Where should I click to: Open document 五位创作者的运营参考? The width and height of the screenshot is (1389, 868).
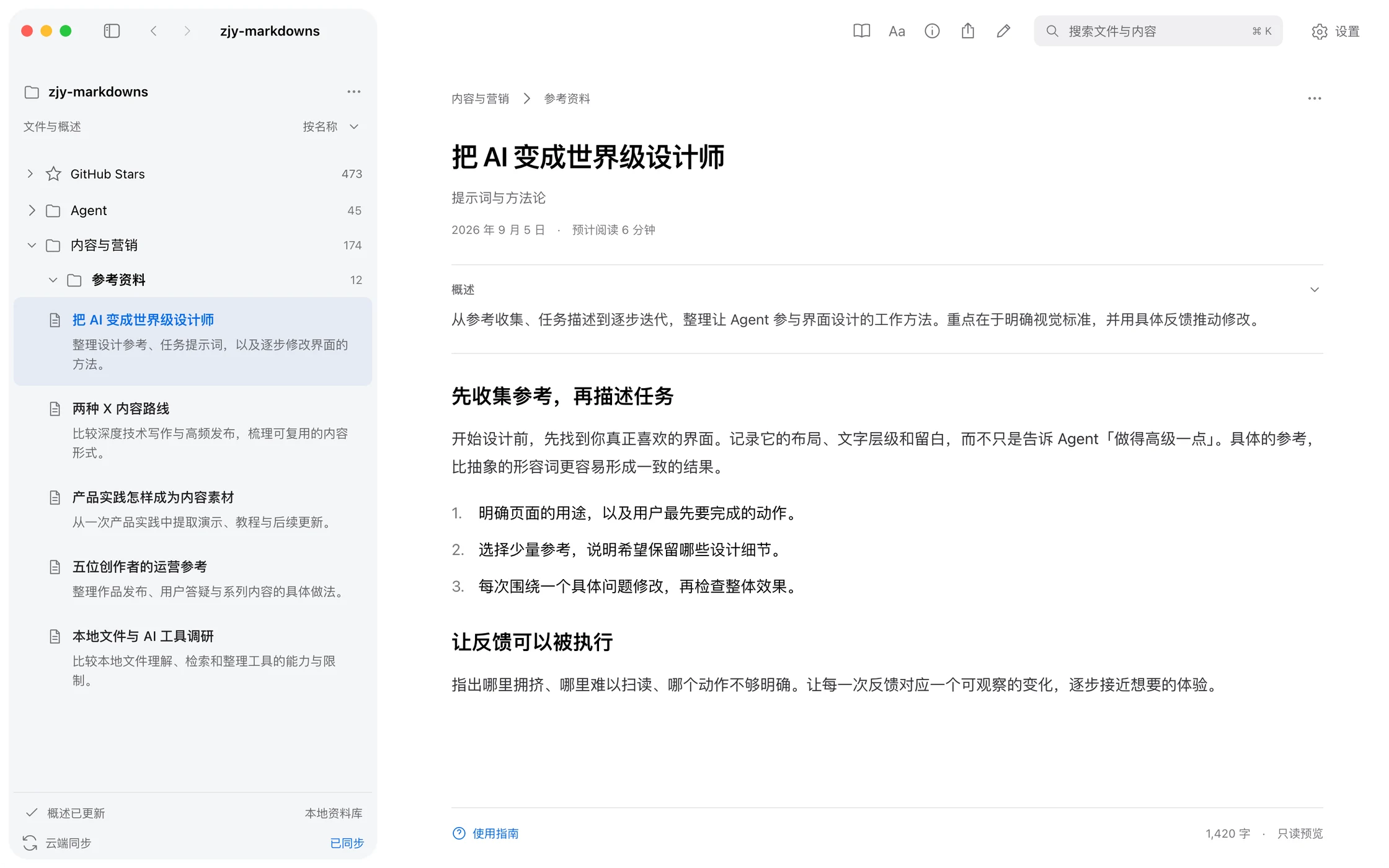coord(193,579)
